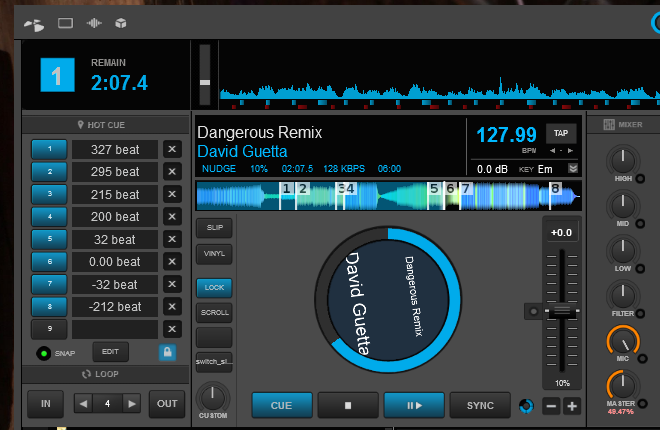Toggle VINYL mode
The image size is (660, 430).
click(x=214, y=254)
